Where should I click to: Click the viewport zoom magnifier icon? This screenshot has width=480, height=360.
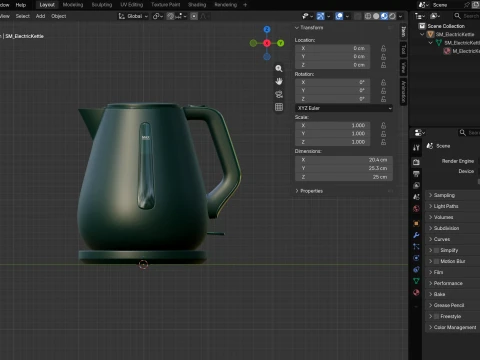(279, 69)
